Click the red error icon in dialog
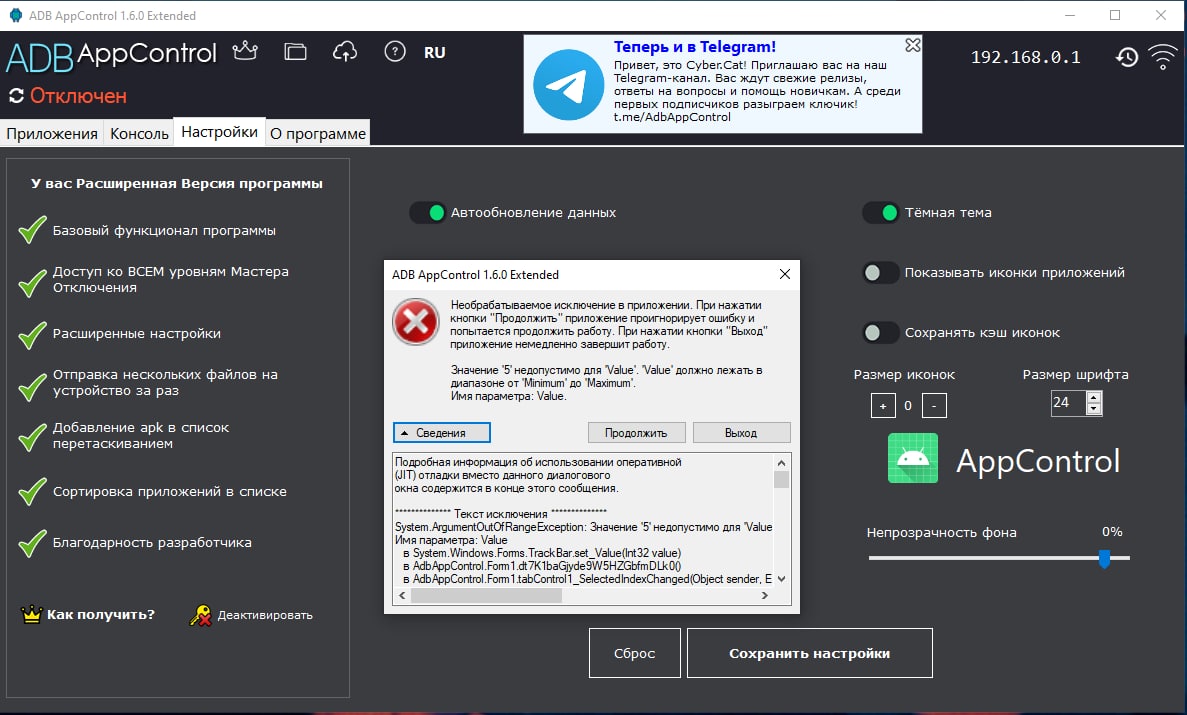This screenshot has height=715, width=1187. (416, 322)
